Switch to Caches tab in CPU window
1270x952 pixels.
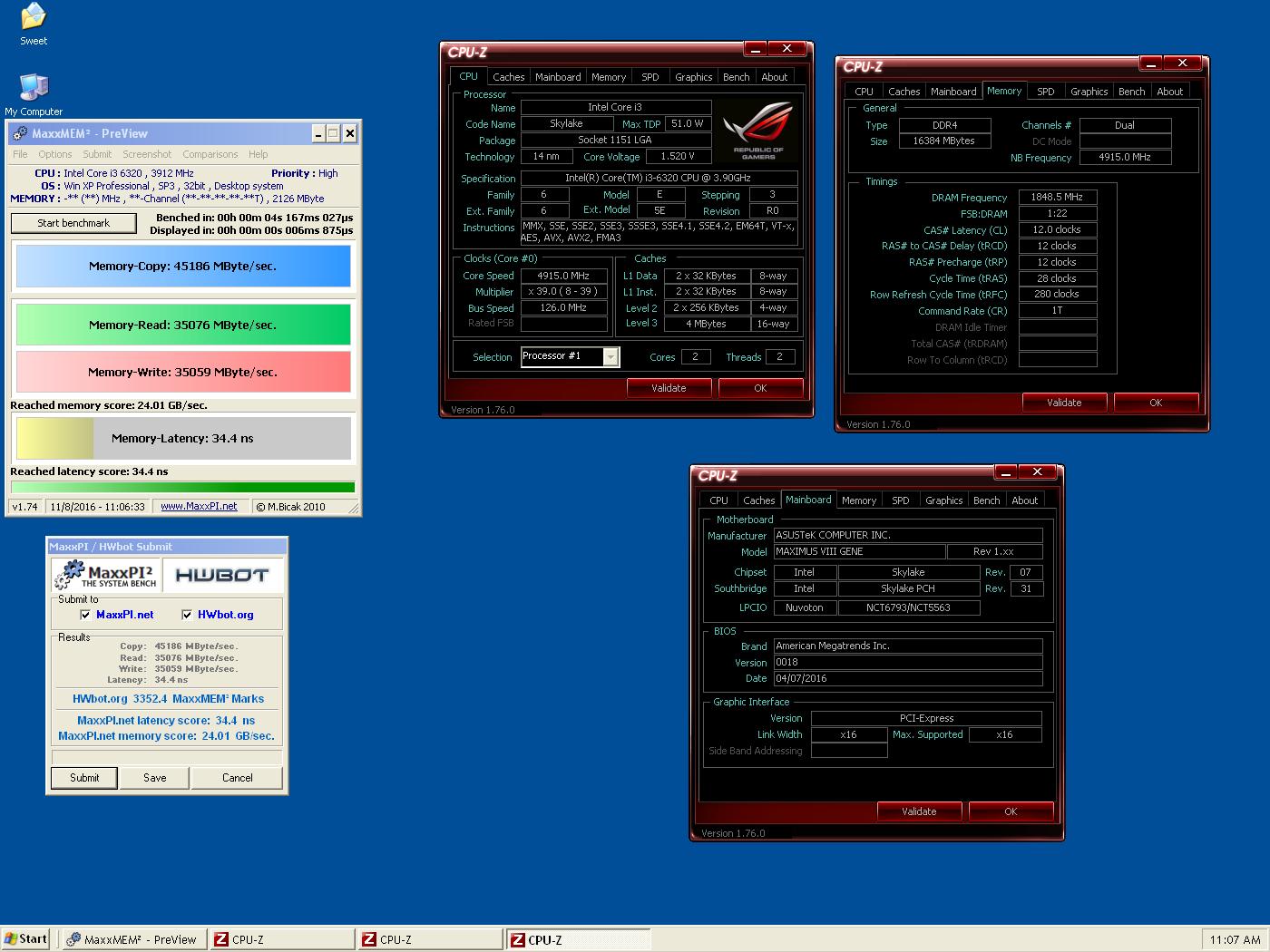[508, 77]
